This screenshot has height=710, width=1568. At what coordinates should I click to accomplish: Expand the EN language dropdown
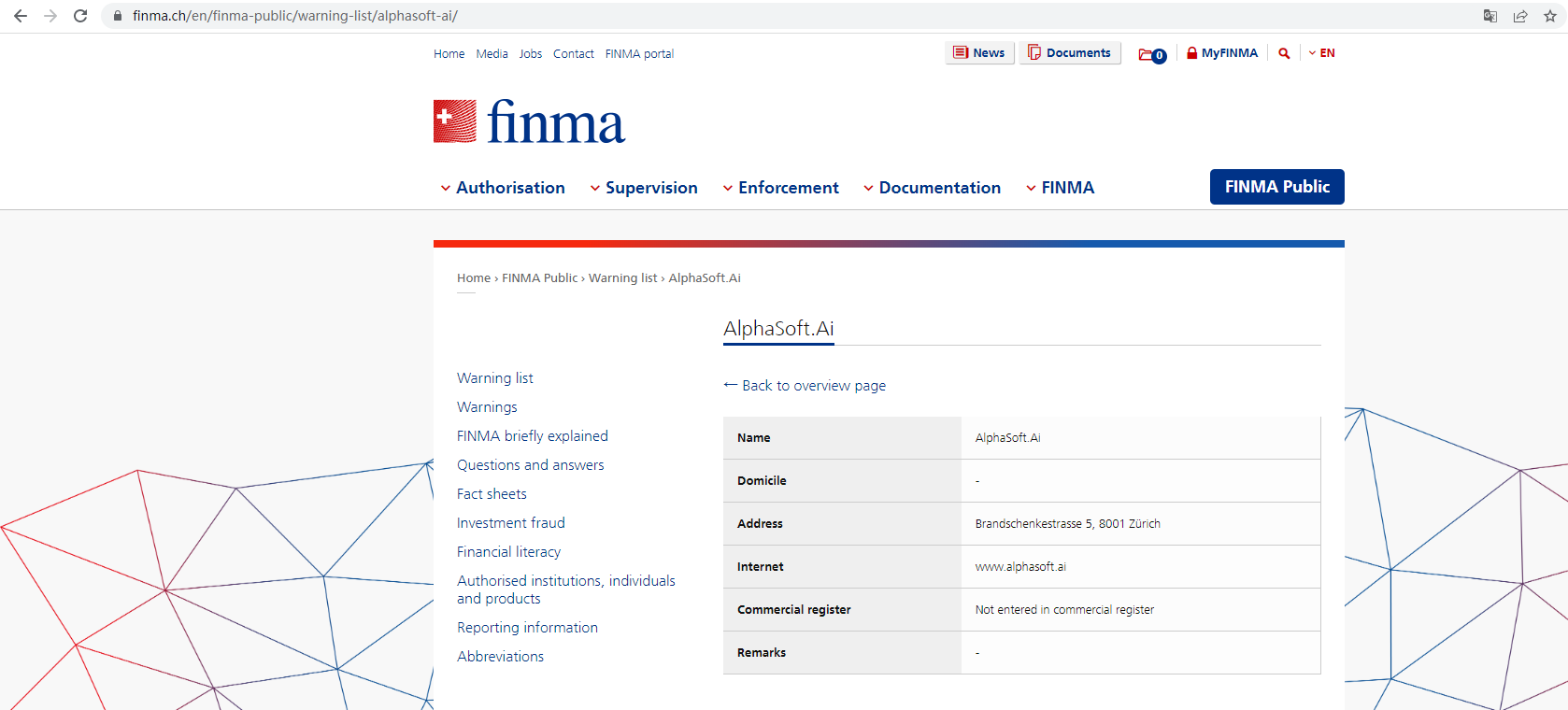coord(1321,53)
